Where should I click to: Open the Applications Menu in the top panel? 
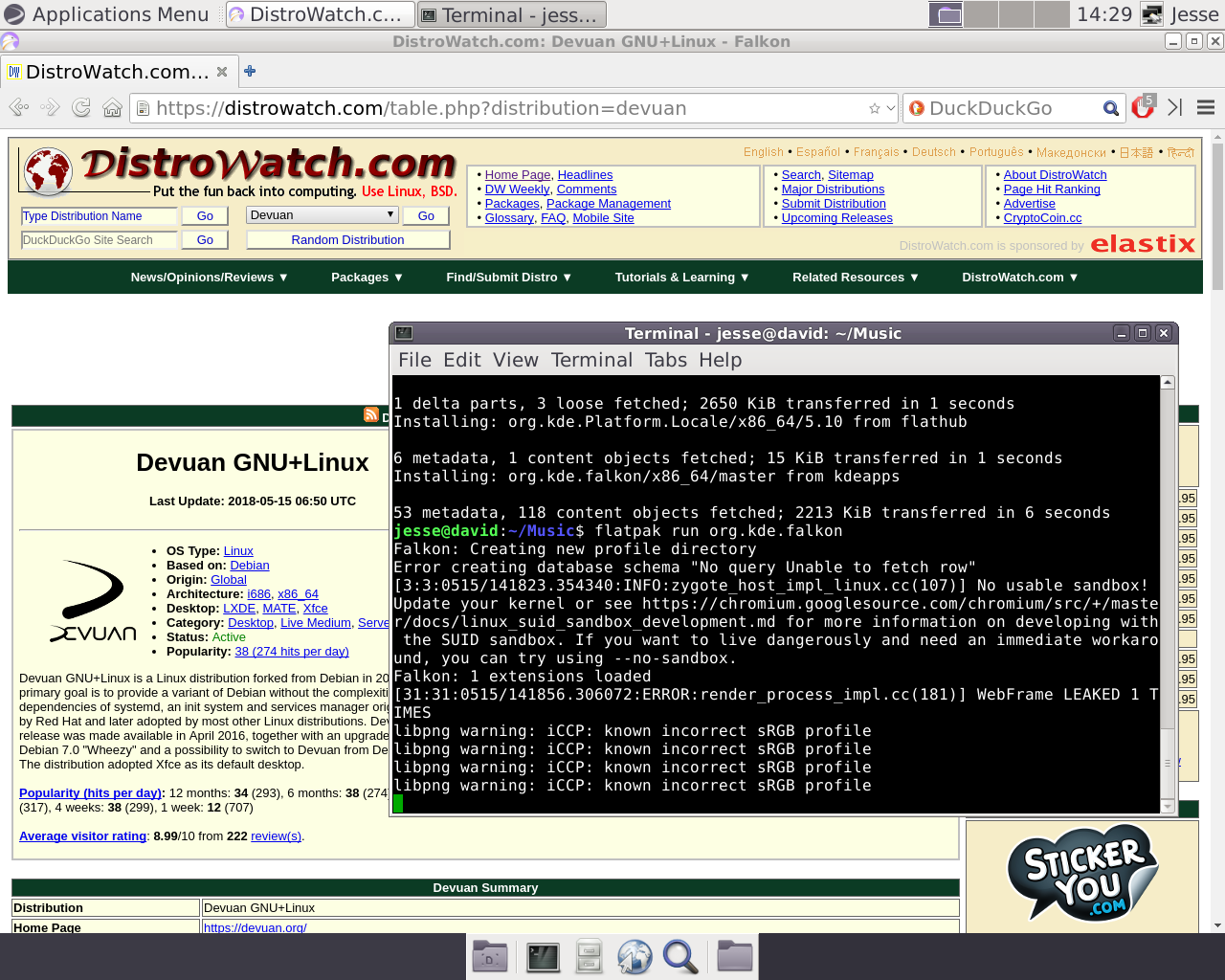coord(106,14)
